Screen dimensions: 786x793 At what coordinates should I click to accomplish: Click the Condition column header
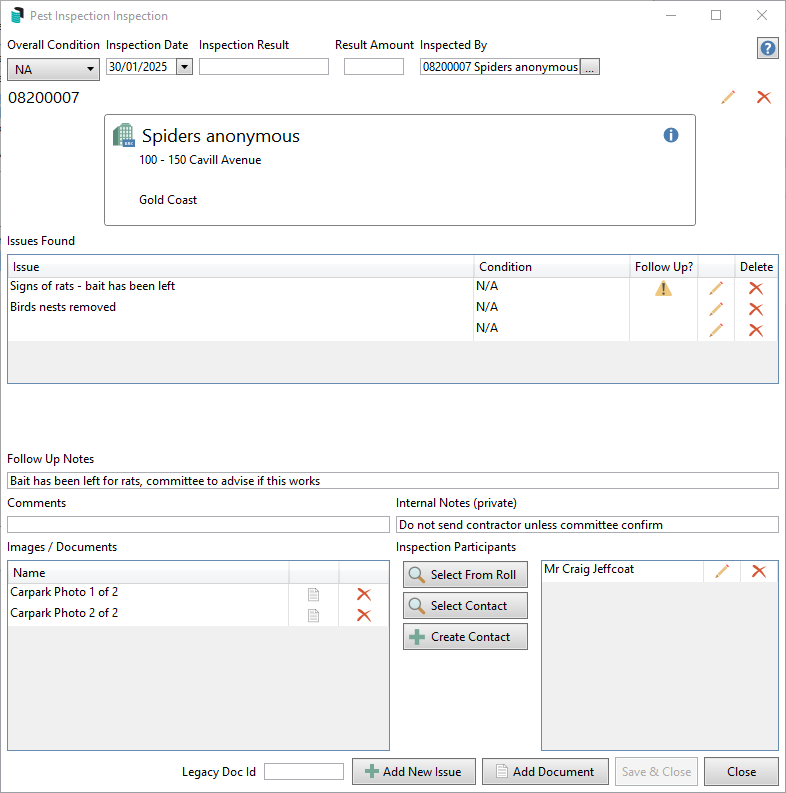551,267
